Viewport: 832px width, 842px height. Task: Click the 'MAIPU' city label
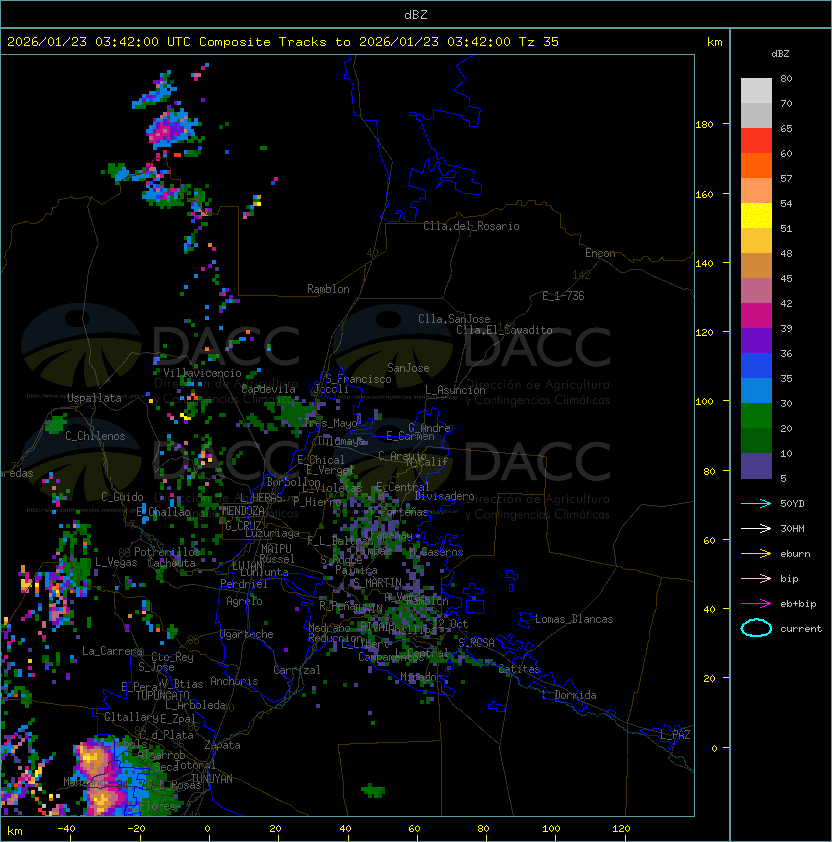point(276,549)
